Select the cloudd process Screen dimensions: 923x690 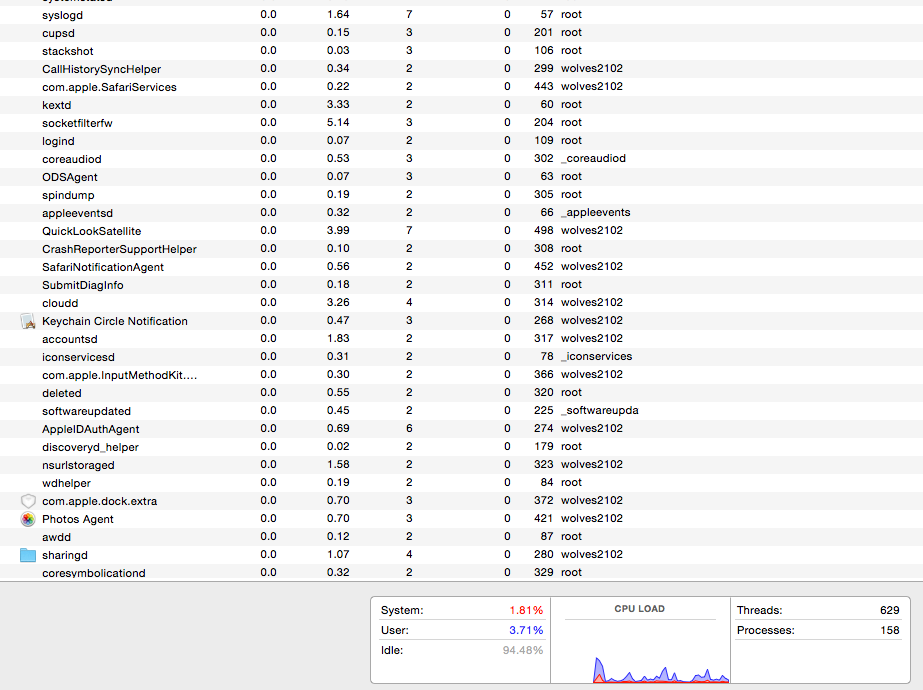tap(462, 303)
